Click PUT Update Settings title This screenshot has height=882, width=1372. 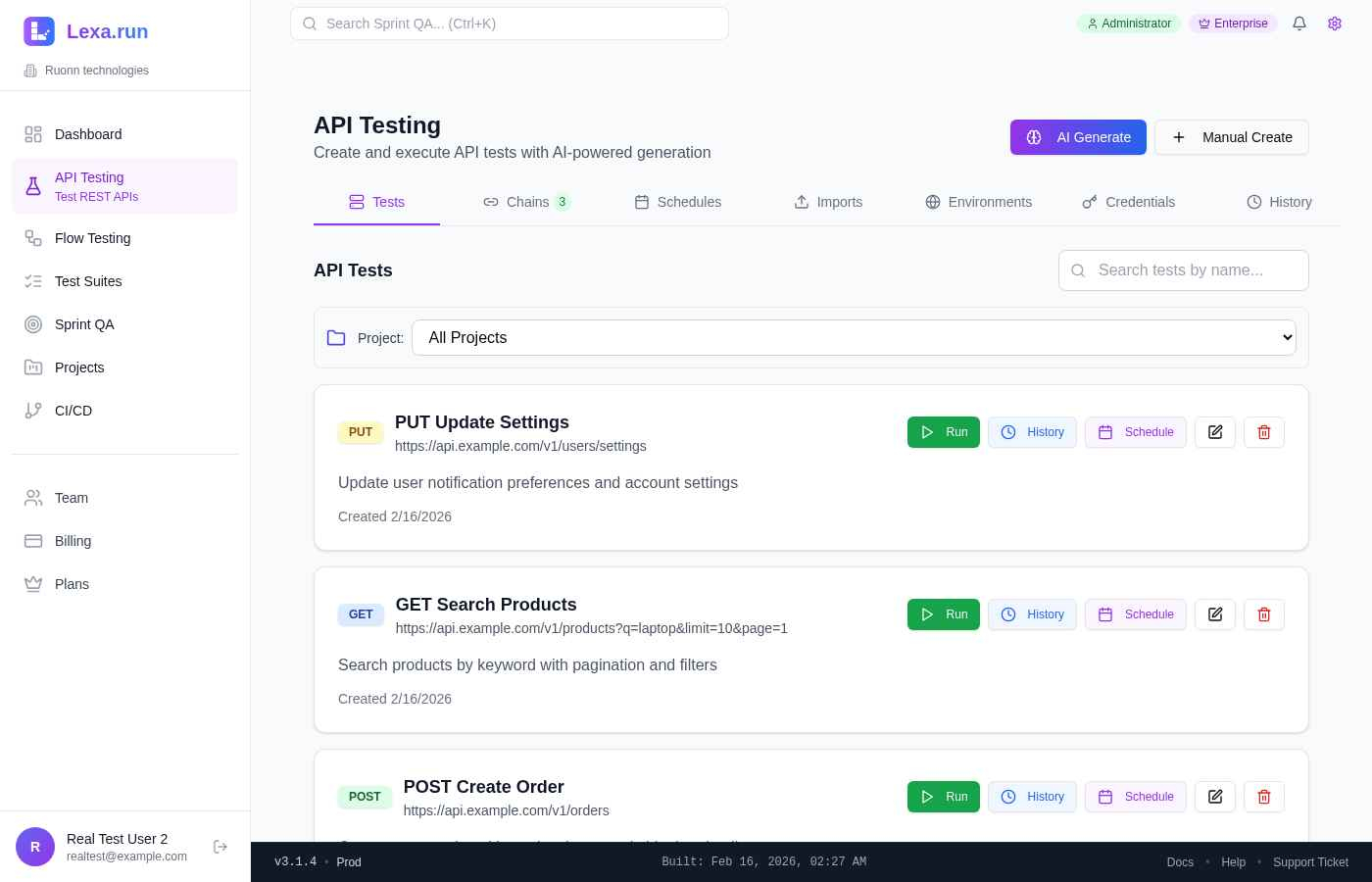click(482, 422)
